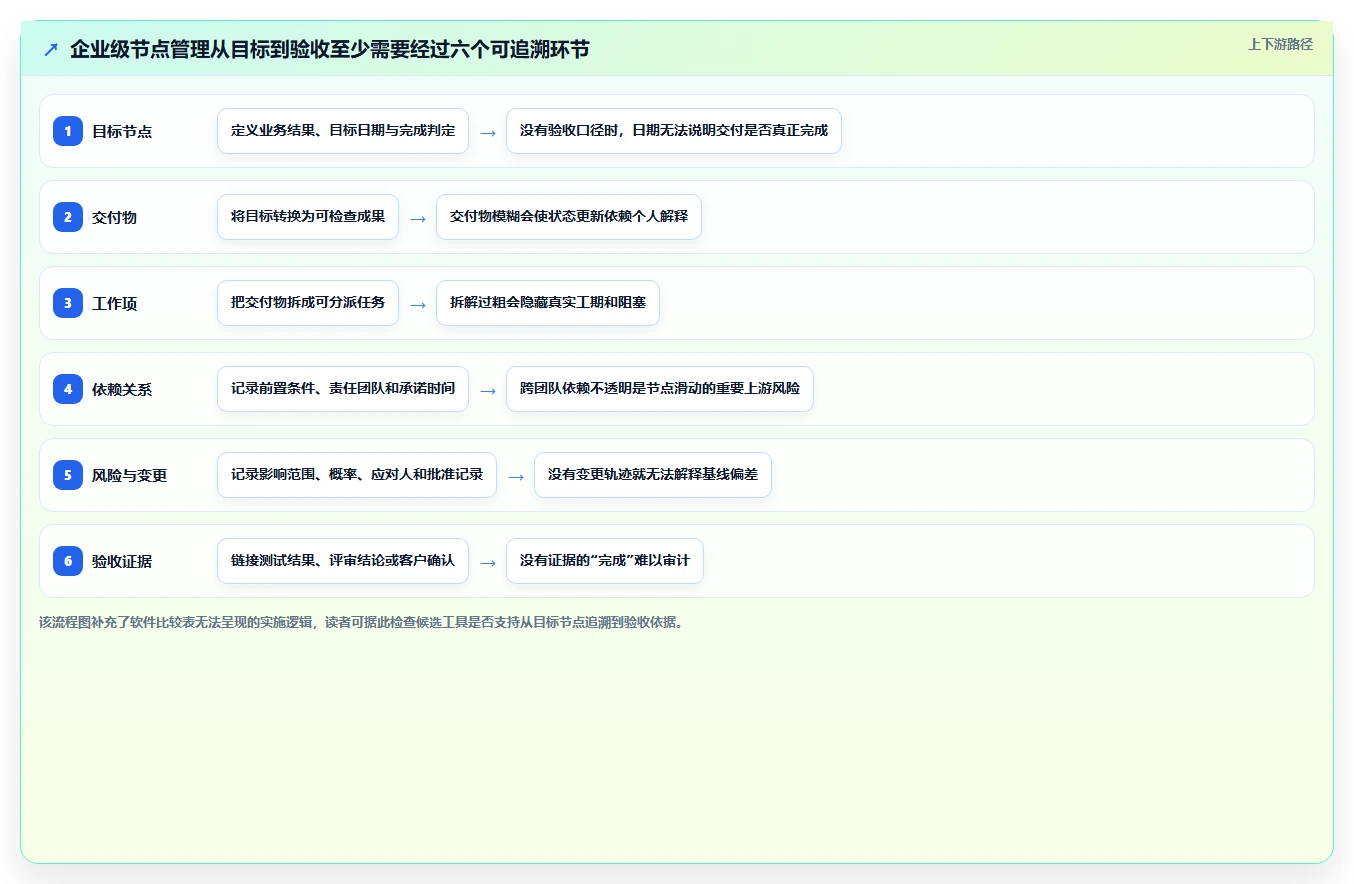Select the number 5 step badge

68,475
